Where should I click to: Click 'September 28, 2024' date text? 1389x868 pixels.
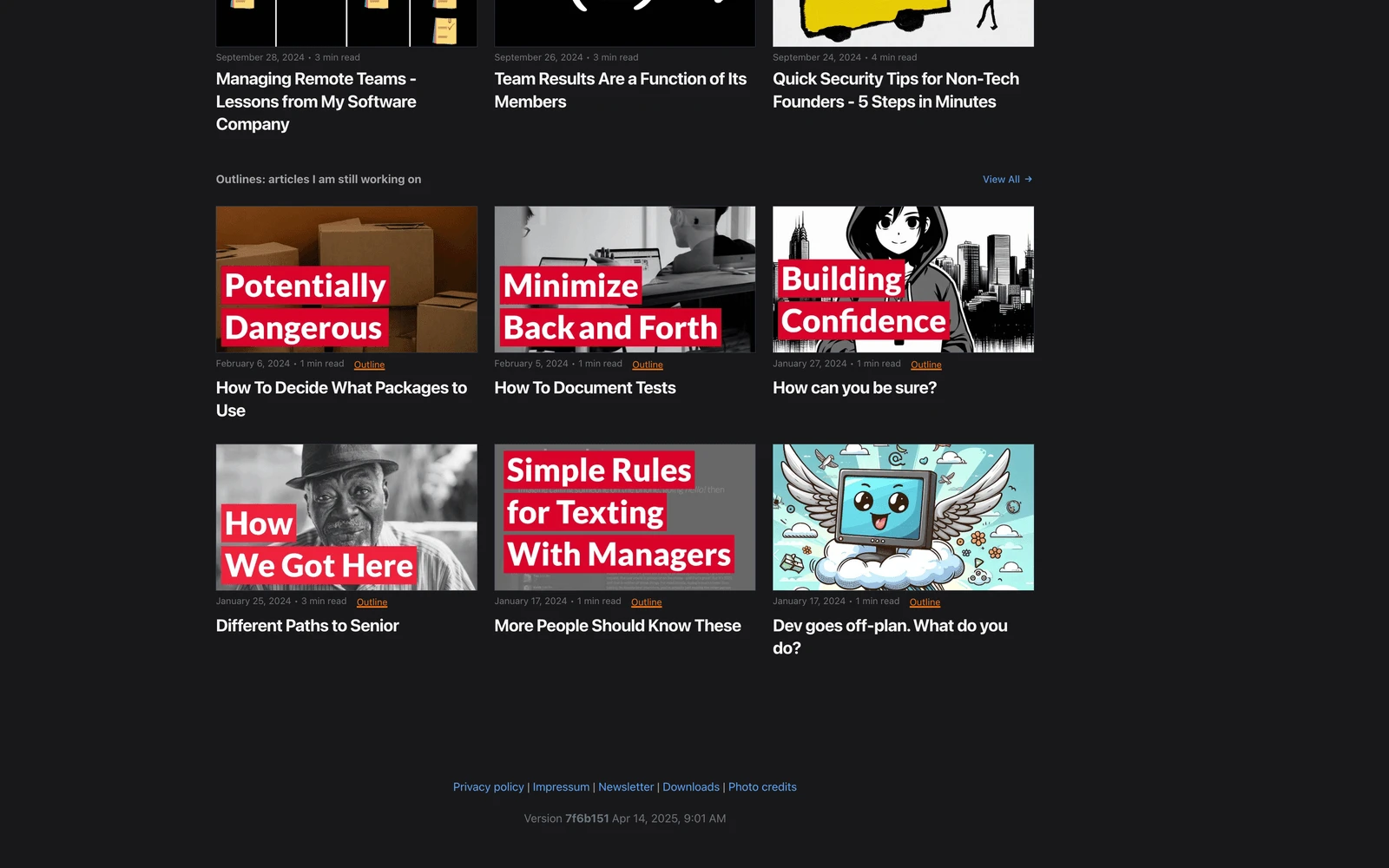click(x=260, y=57)
